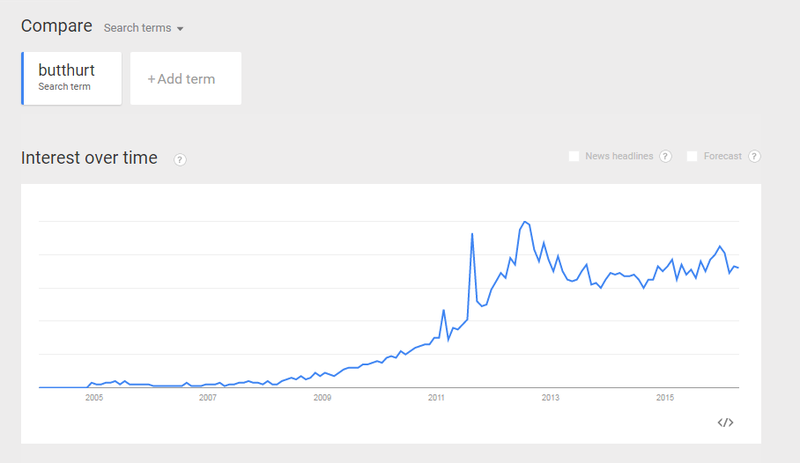Click the help icon beside Forecast
This screenshot has width=800, height=463.
(x=754, y=156)
